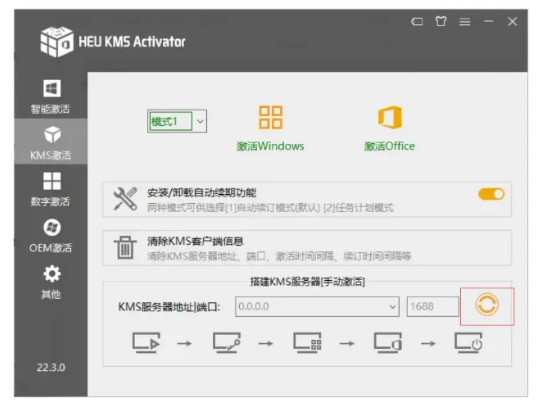The image size is (541, 406).
Task: Click the first monitor play step icon
Action: (x=146, y=343)
